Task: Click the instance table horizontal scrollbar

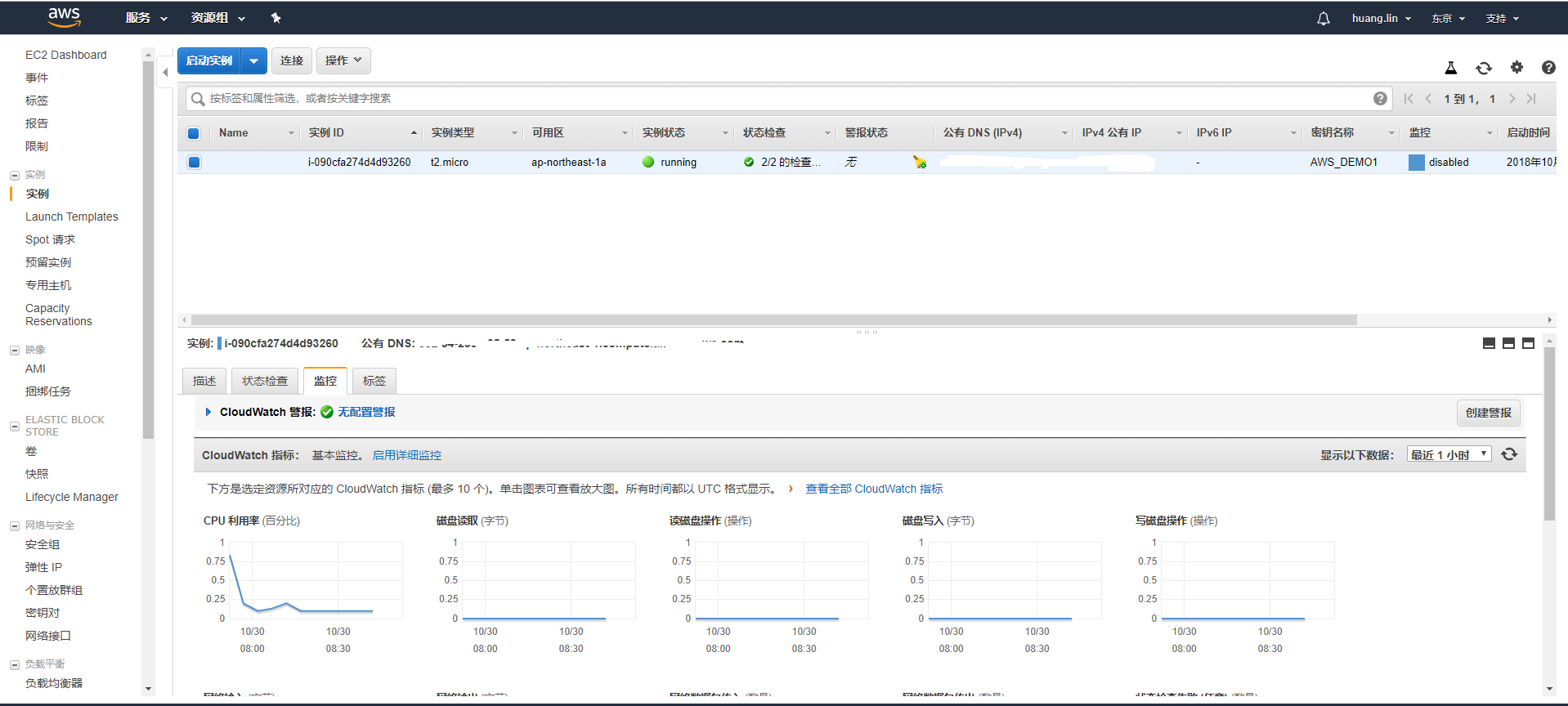Action: 773,319
